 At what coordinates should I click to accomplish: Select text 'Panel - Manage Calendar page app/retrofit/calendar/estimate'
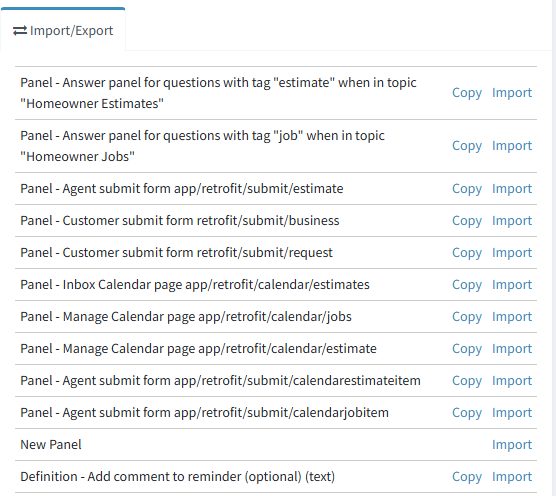198,349
